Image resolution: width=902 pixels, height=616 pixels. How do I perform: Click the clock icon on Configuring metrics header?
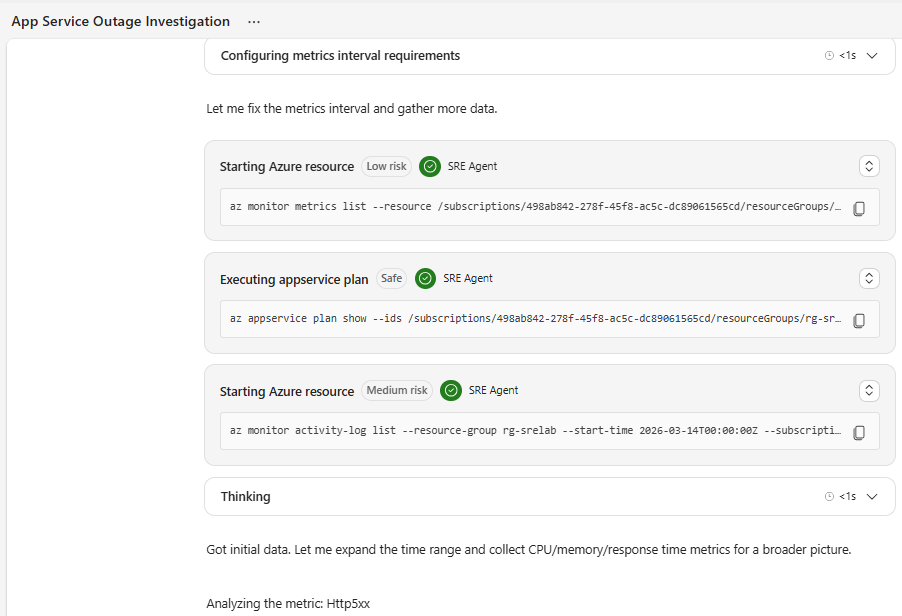829,56
